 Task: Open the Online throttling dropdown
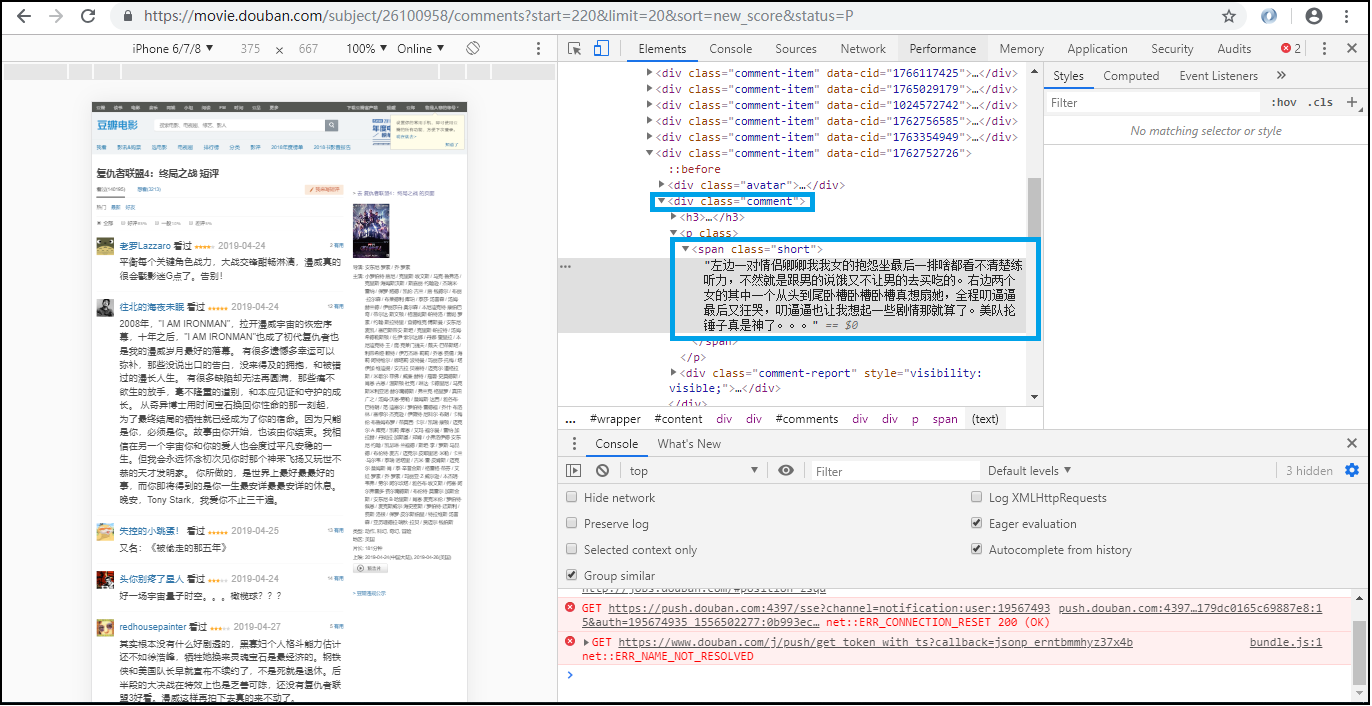click(x=421, y=48)
